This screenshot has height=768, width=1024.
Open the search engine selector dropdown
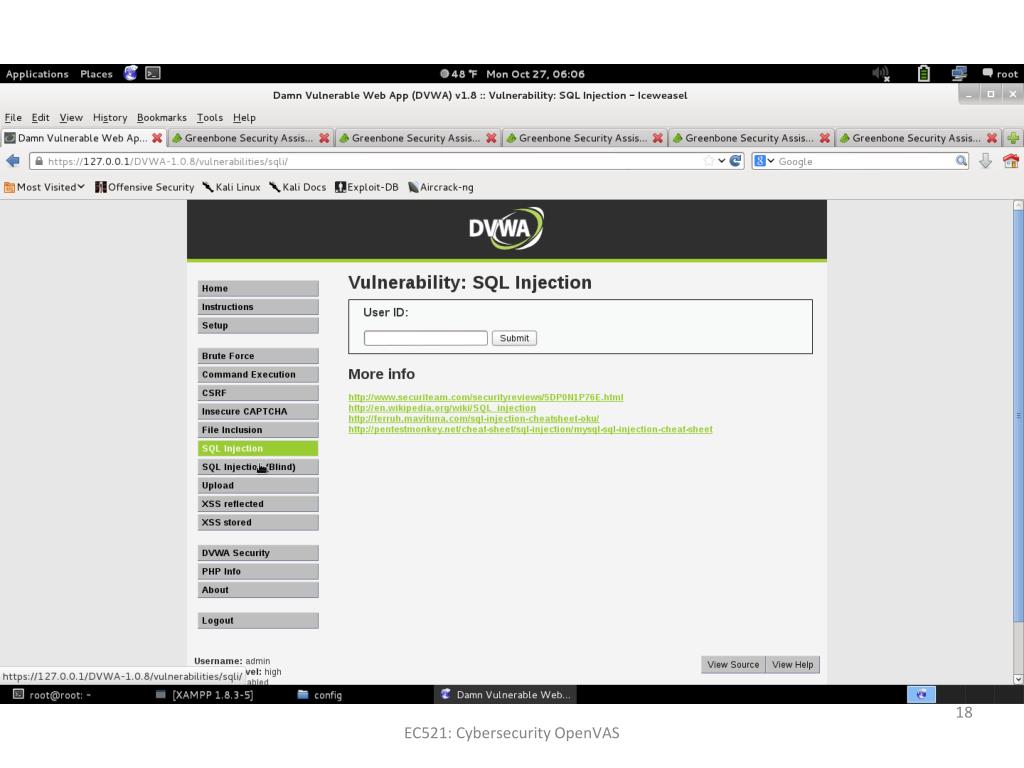click(764, 161)
